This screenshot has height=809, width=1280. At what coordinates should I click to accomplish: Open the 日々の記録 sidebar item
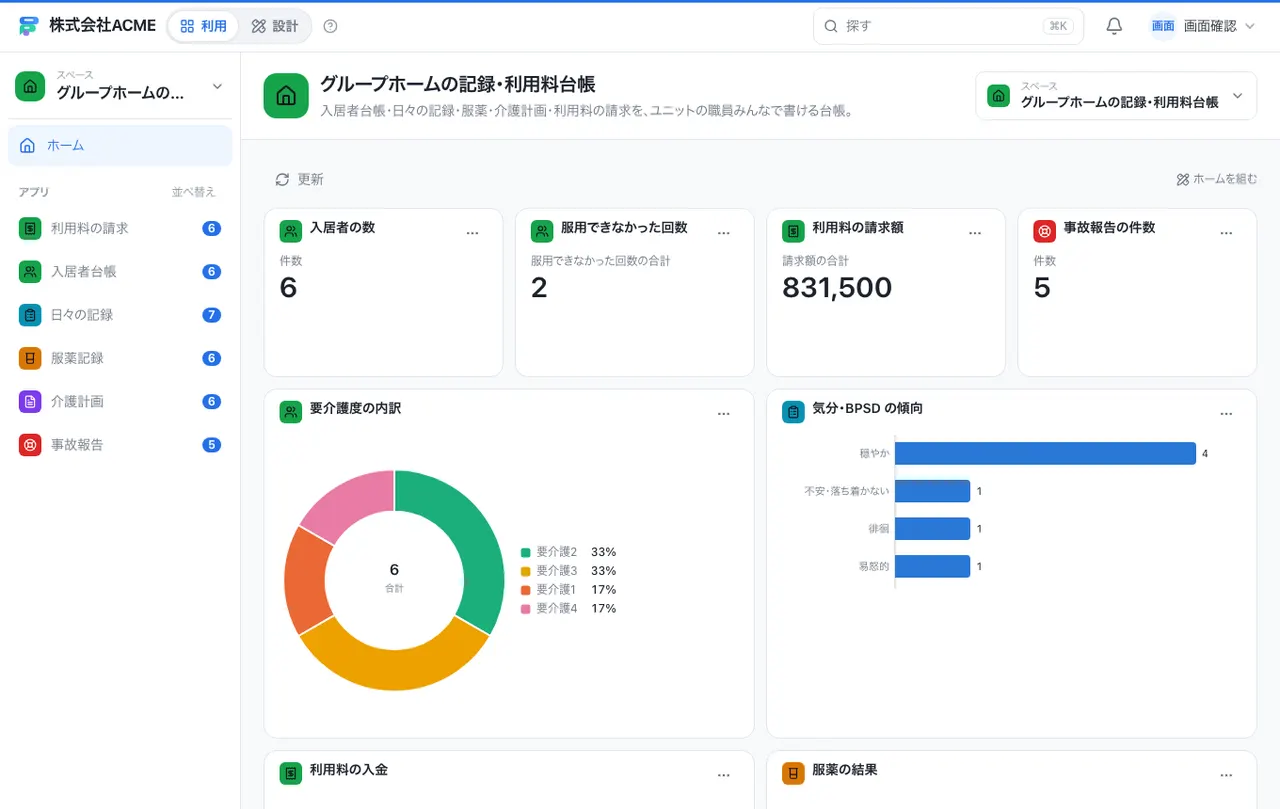(x=120, y=314)
